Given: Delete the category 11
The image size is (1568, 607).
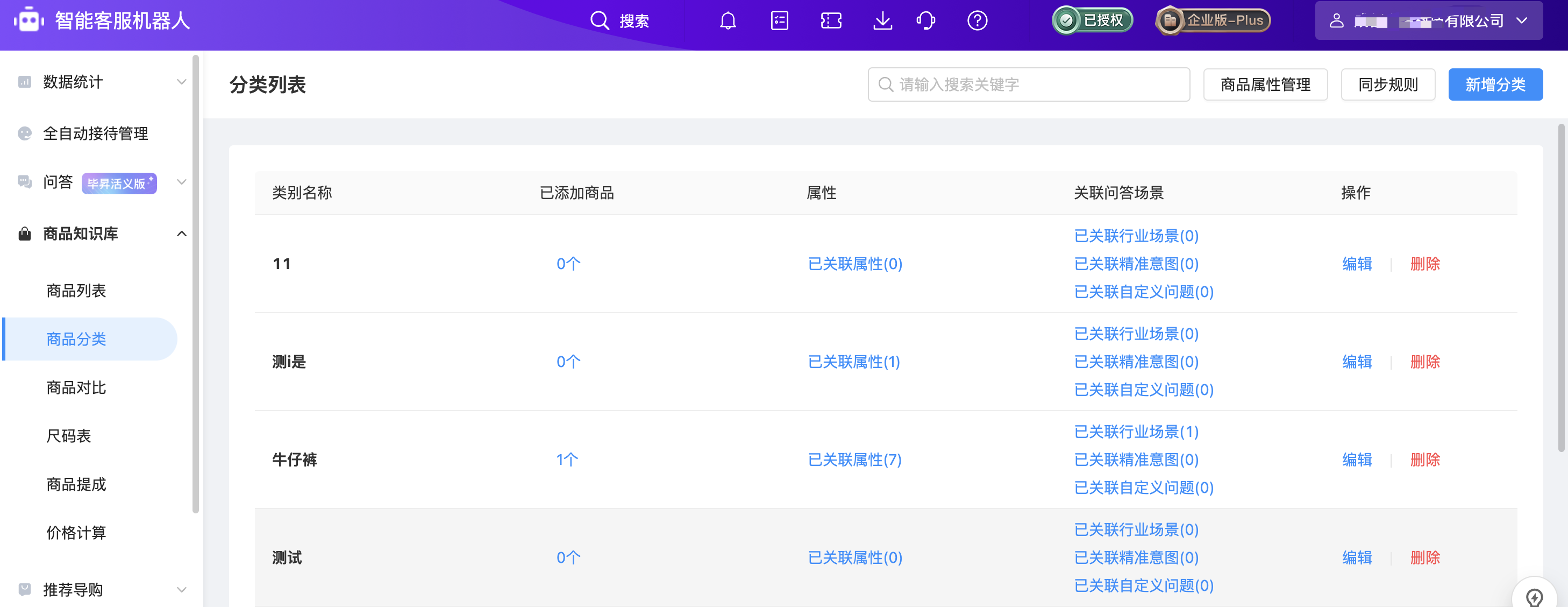Looking at the screenshot, I should point(1425,264).
